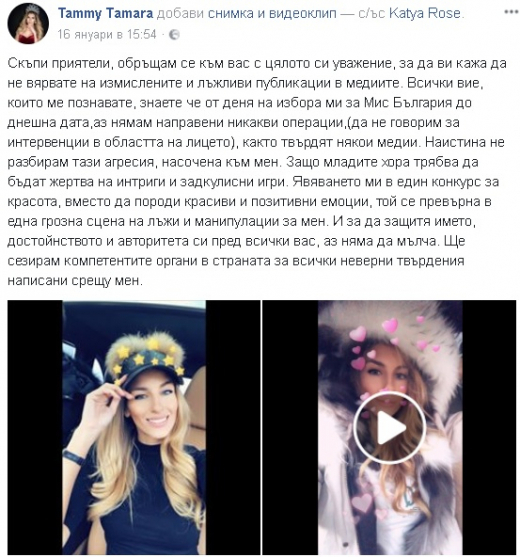Click the black bar right of the video
Viewport: 520px width, 557px height.
pos(489,427)
